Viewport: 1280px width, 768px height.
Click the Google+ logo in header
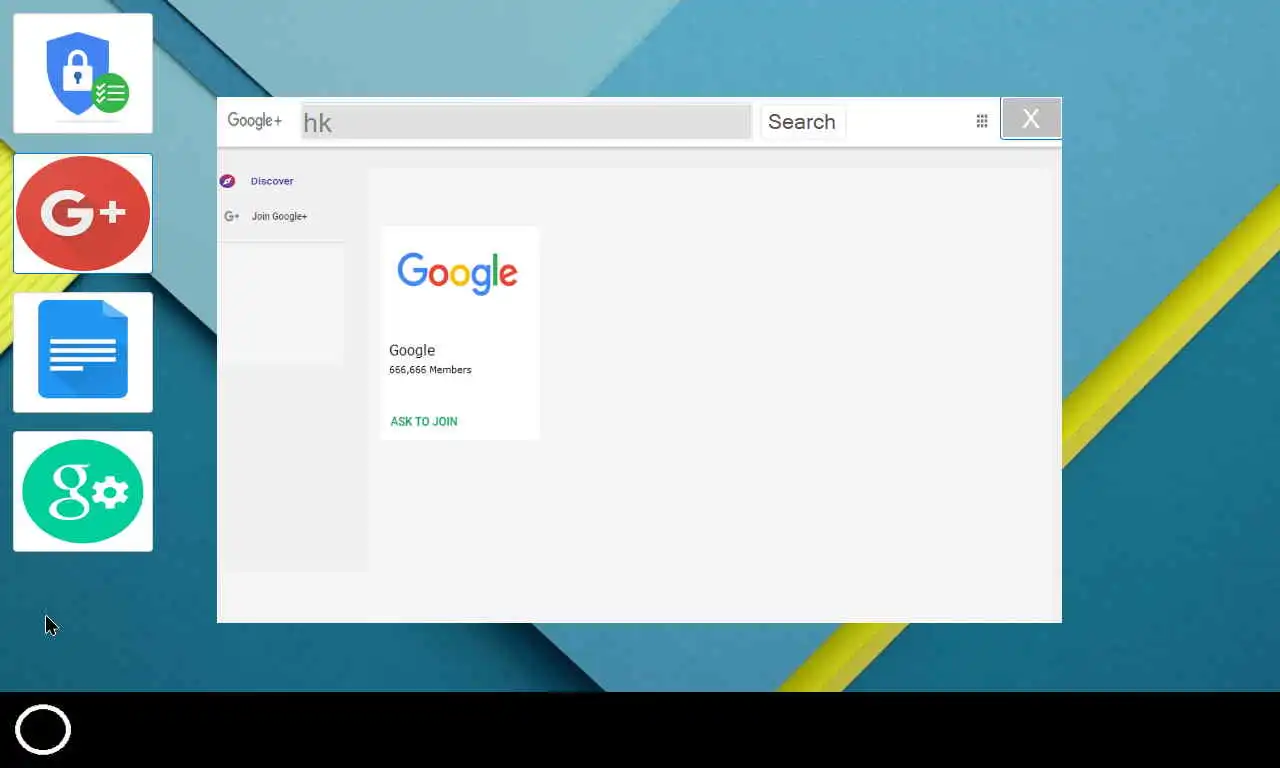click(x=255, y=121)
